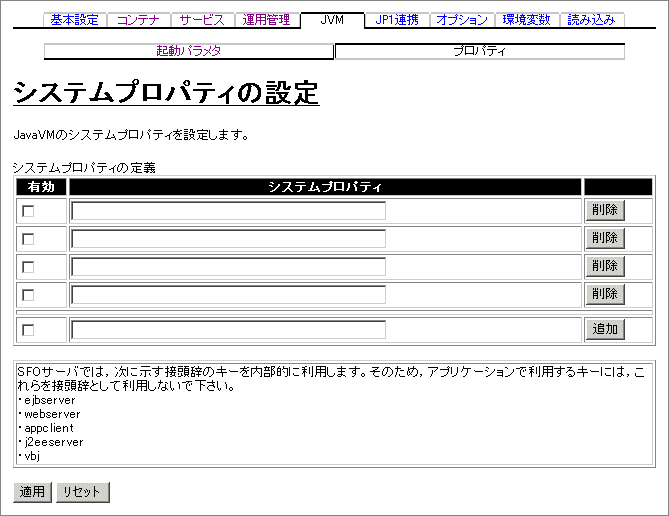Focus the fourth system property input field
Viewport: 669px width, 516px height.
[x=229, y=294]
